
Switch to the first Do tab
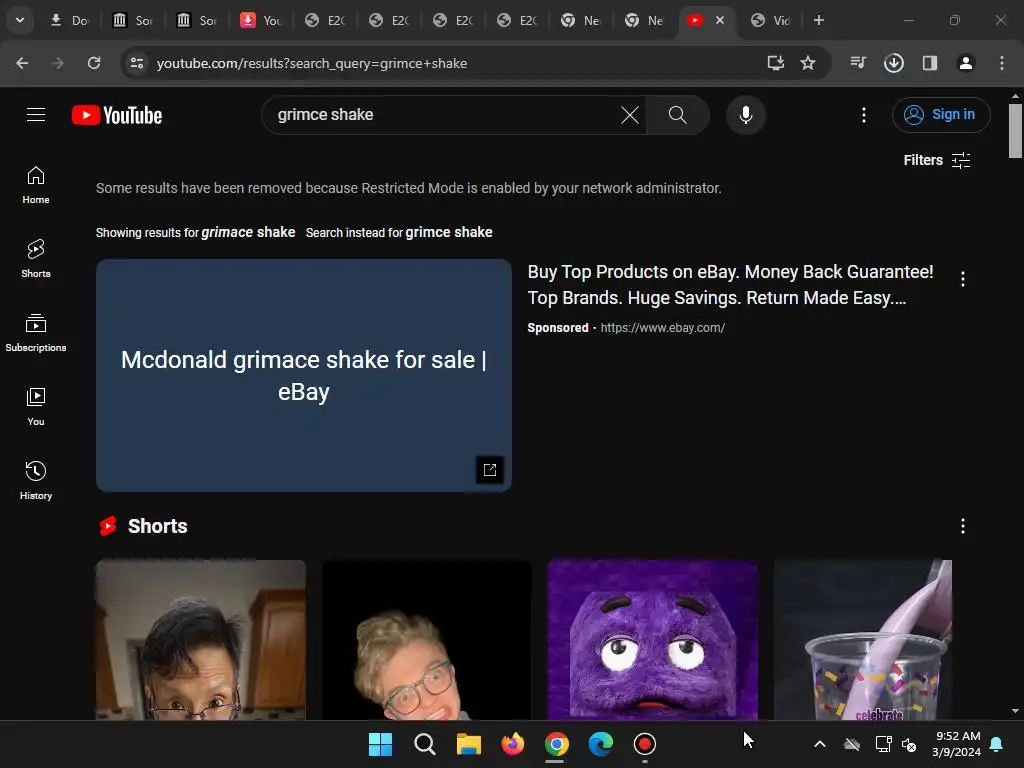(x=70, y=20)
